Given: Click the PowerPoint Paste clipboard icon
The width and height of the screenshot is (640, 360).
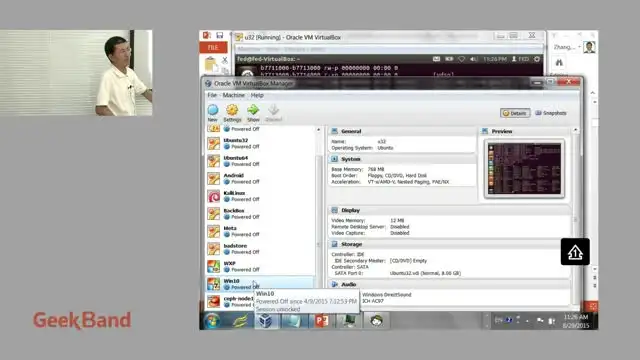Looking at the screenshot, I should tap(210, 64).
